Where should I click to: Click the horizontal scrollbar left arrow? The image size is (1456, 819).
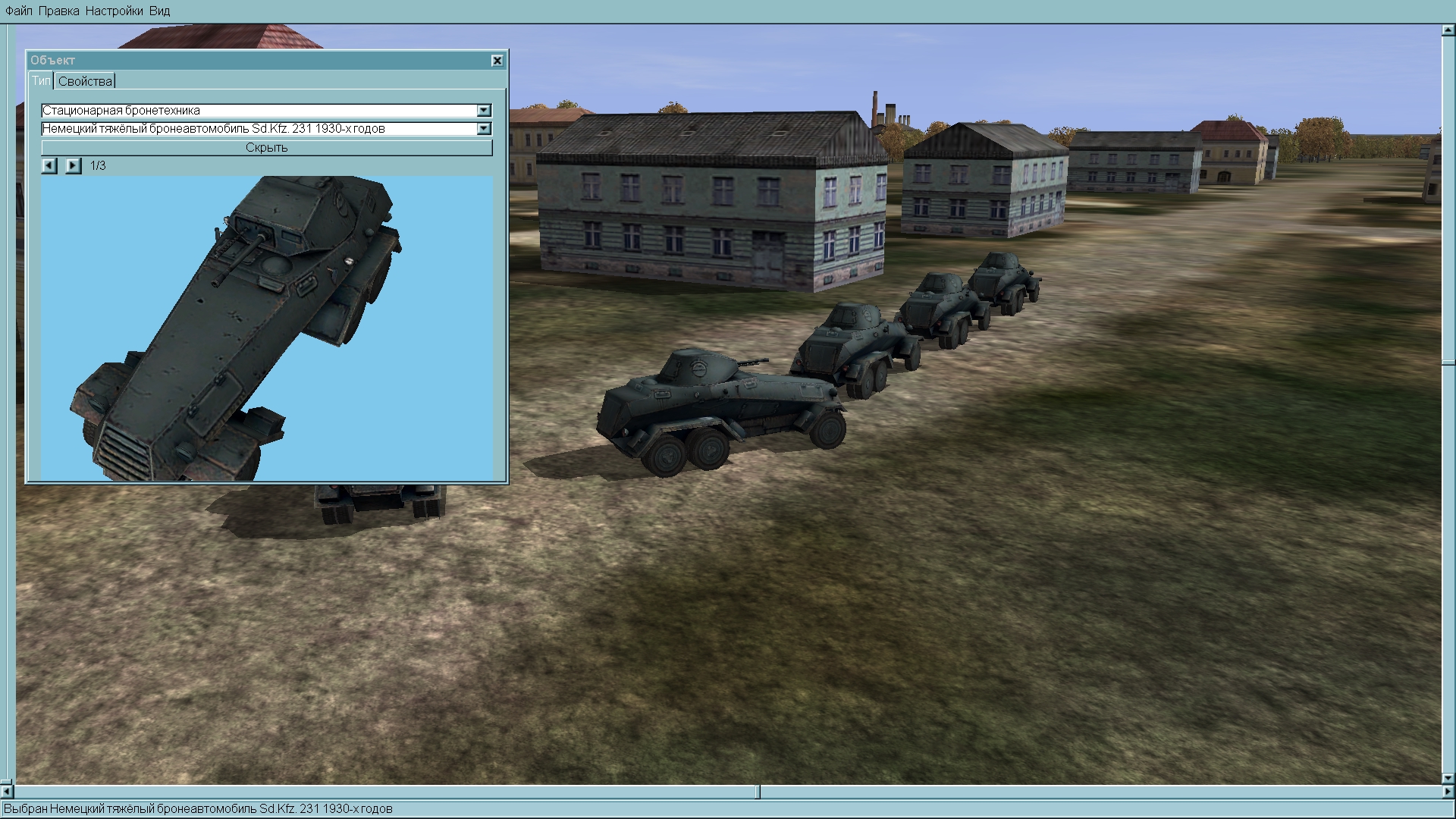point(7,792)
